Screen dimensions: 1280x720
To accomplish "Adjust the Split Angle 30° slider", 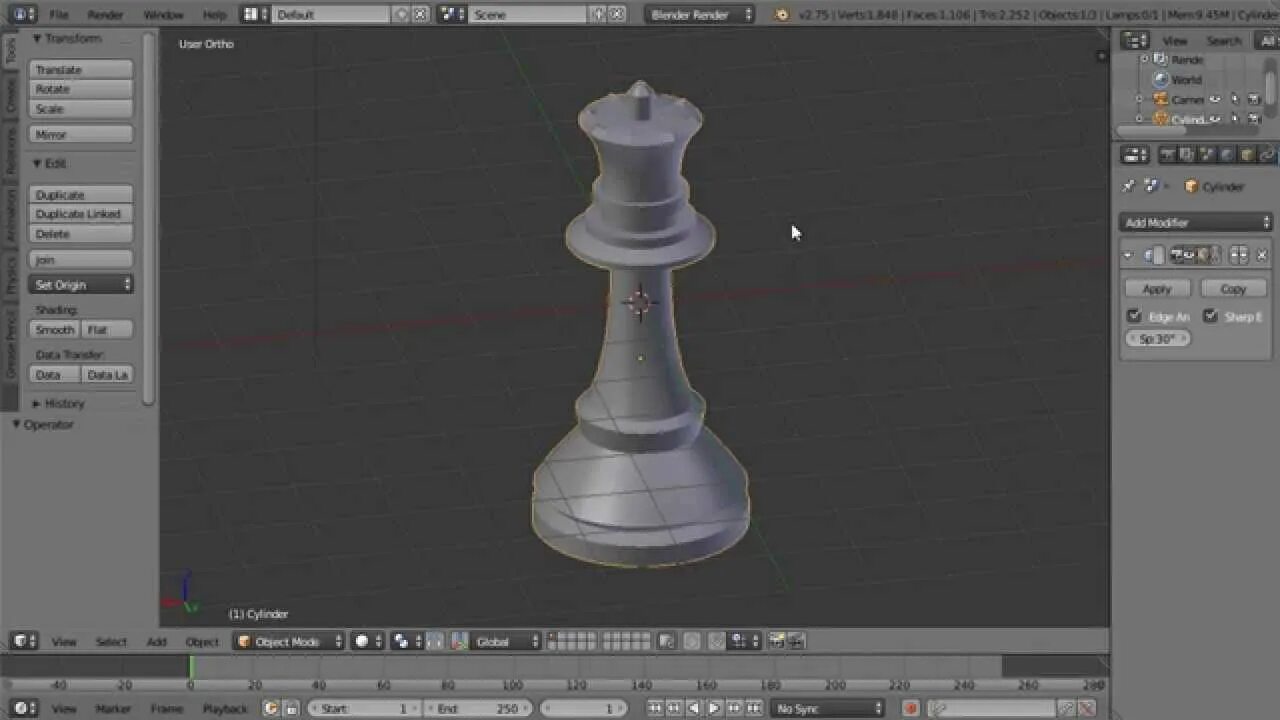I will coord(1158,338).
